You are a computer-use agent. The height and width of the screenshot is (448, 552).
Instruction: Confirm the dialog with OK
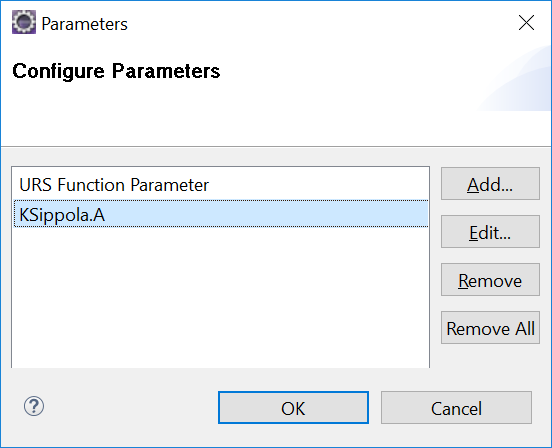pos(293,408)
